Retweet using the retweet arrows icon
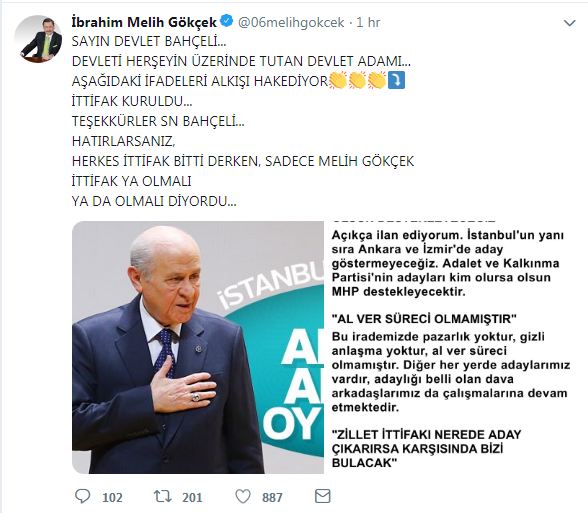The height and width of the screenshot is (513, 588). pos(163,496)
